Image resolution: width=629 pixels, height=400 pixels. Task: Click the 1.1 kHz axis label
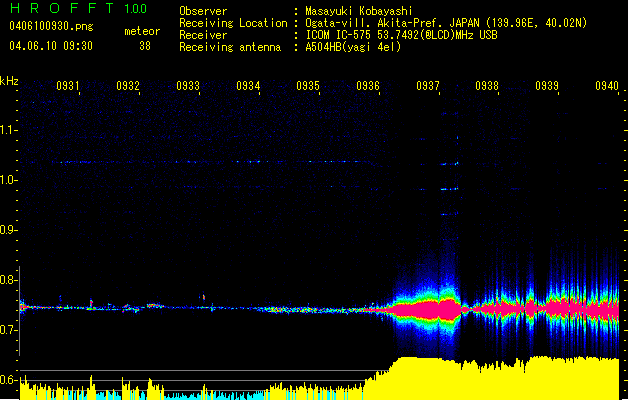click(8, 130)
